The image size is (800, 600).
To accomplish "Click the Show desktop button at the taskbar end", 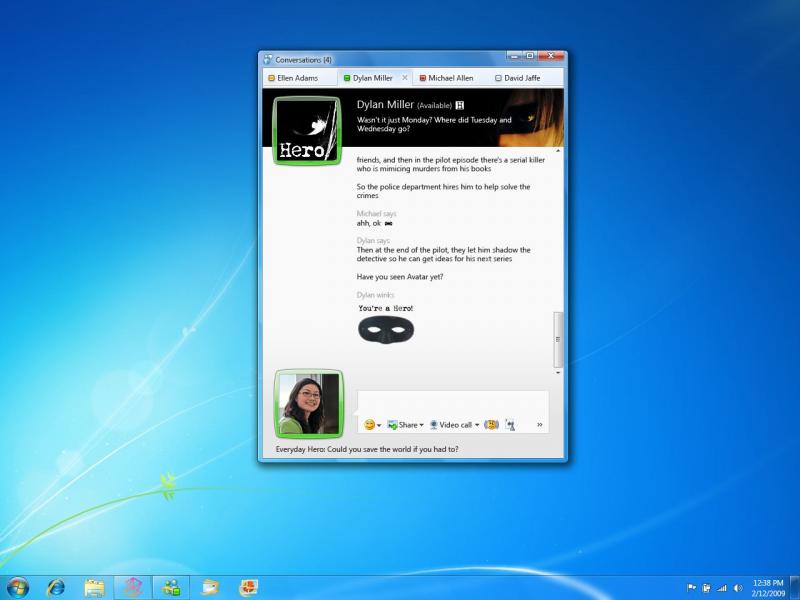I will [795, 588].
